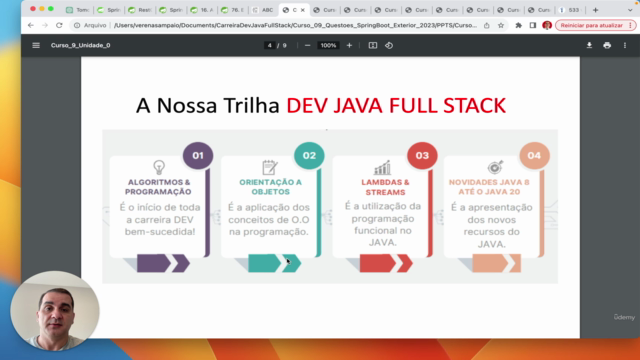Go forward in browser history
The image size is (640, 360).
tap(45, 25)
